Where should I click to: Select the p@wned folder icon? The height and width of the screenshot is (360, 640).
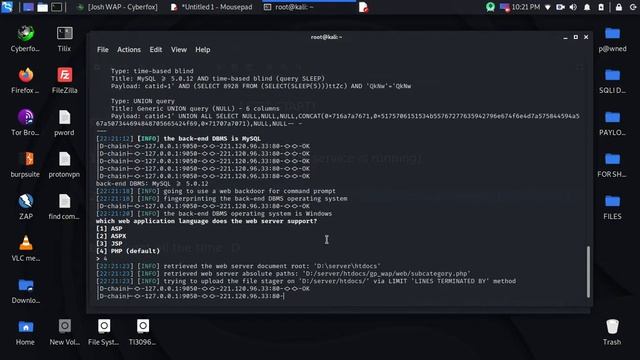(x=612, y=39)
